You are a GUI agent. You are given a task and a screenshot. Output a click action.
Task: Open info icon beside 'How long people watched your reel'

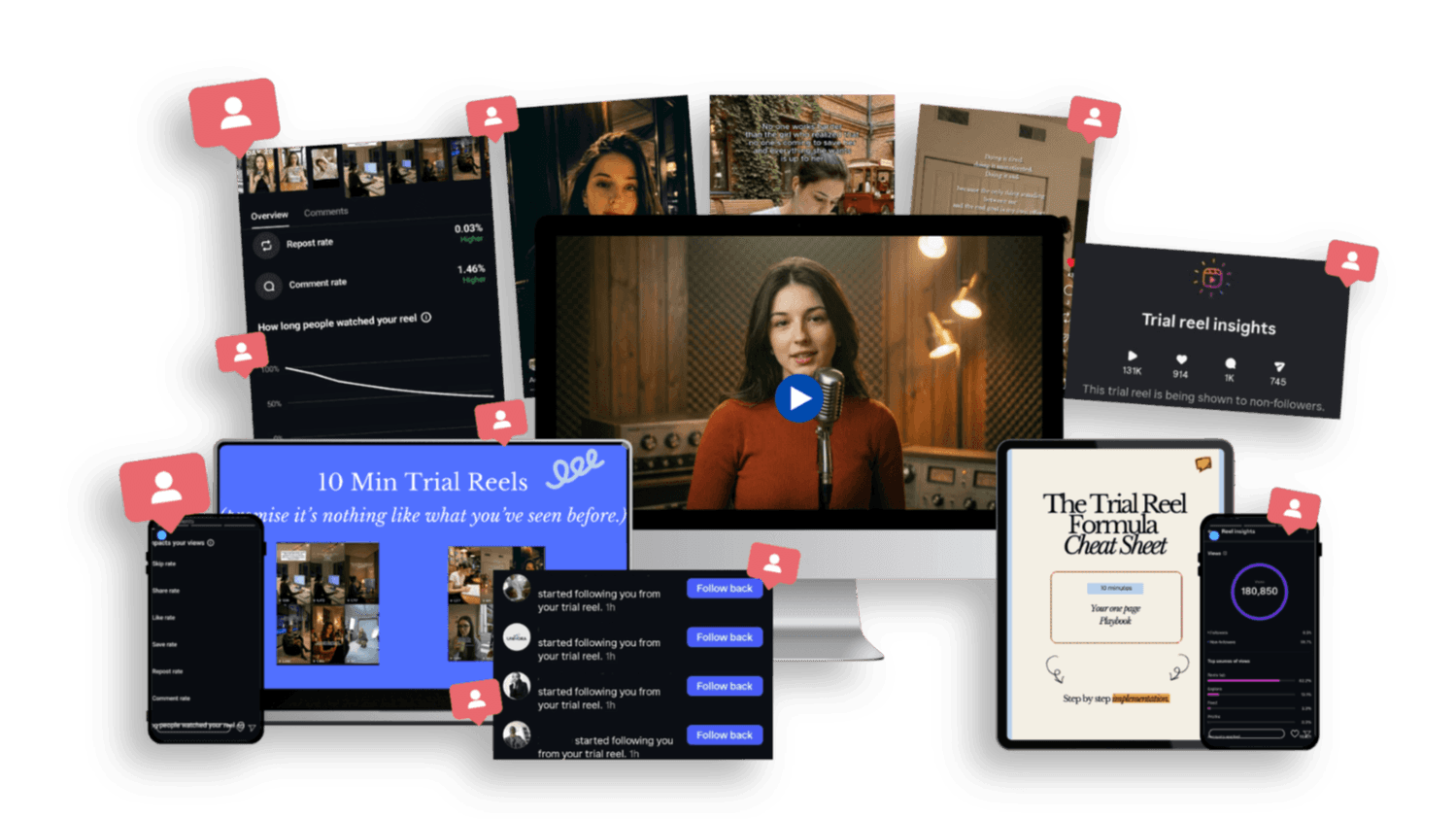pyautogui.click(x=426, y=317)
